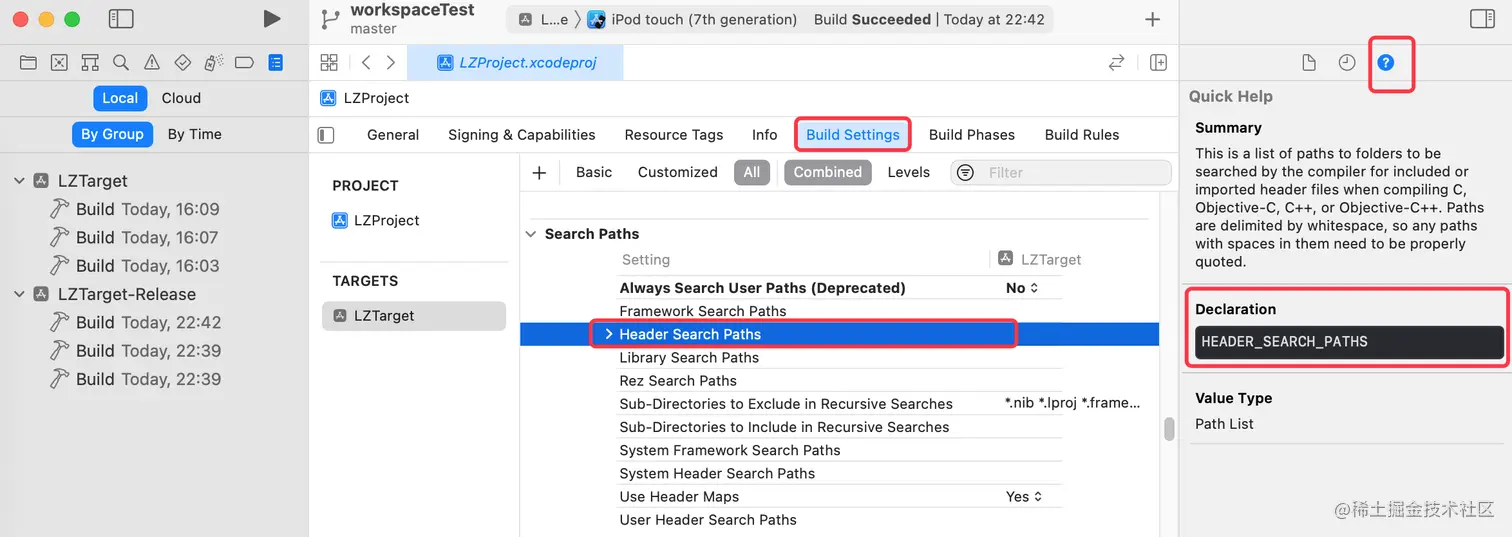Toggle the right inspector panel icon
Viewport: 1512px width, 537px height.
(1482, 19)
